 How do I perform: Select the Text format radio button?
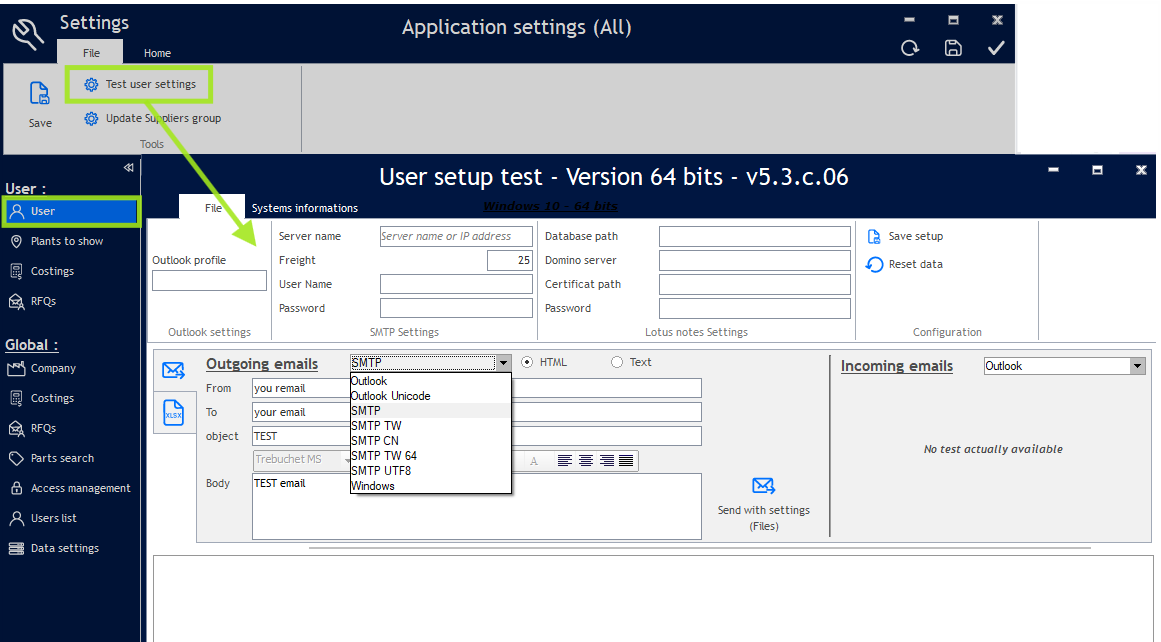617,362
